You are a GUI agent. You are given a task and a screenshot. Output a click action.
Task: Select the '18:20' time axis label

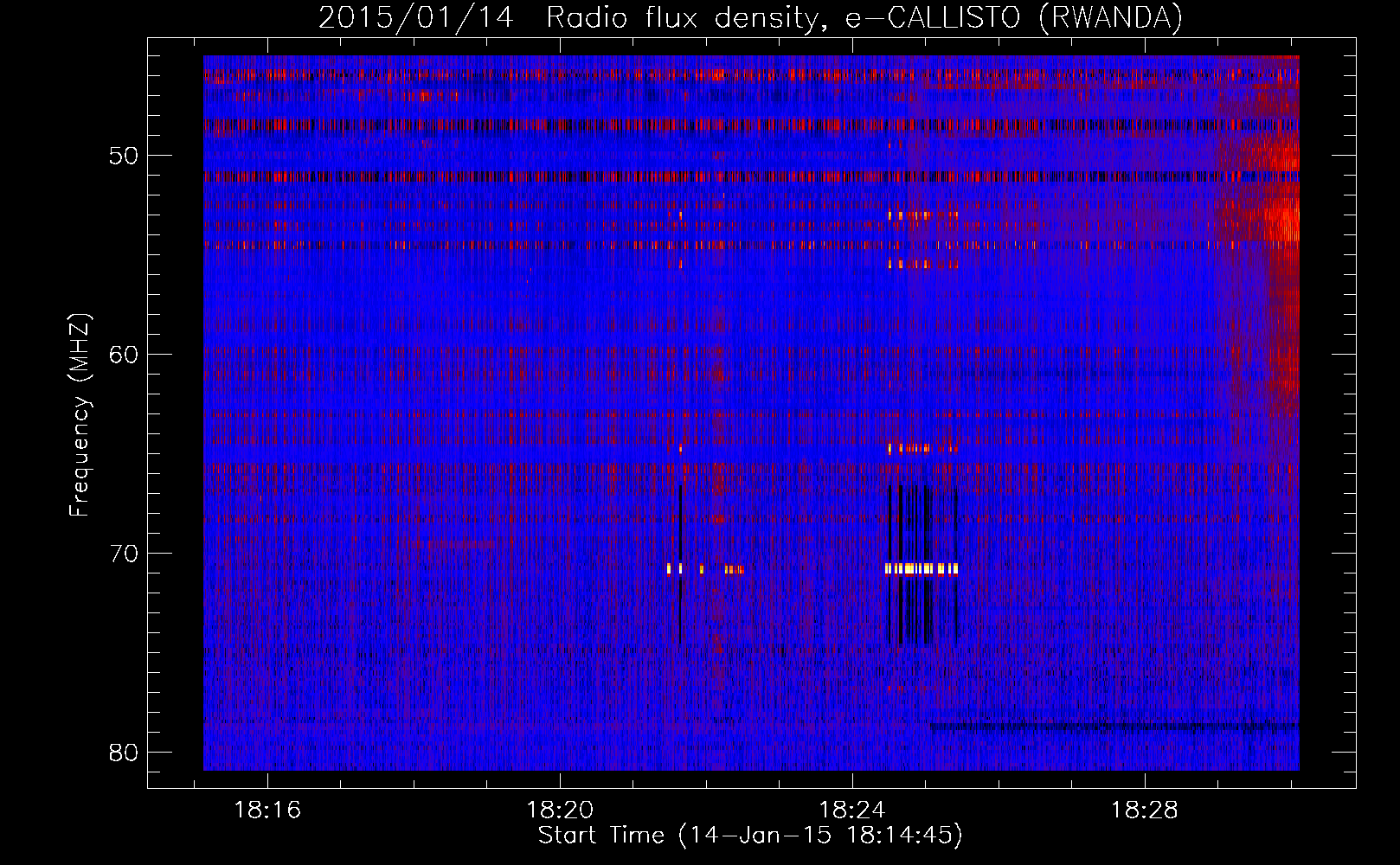[560, 811]
